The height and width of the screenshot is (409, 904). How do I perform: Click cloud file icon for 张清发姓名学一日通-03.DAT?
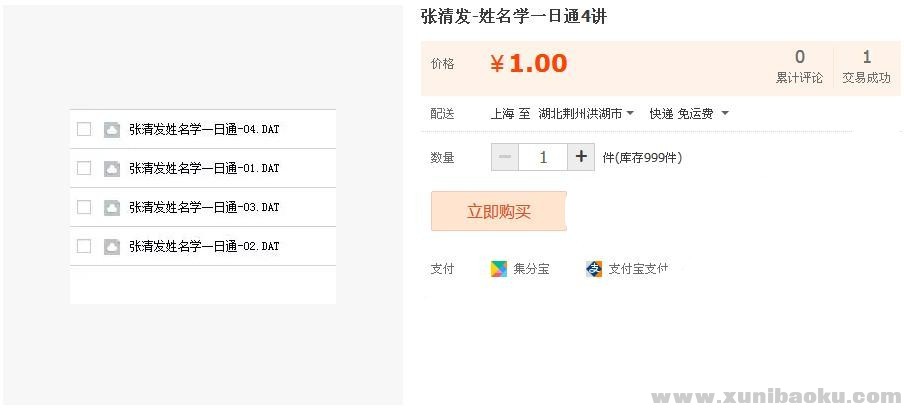(x=112, y=207)
